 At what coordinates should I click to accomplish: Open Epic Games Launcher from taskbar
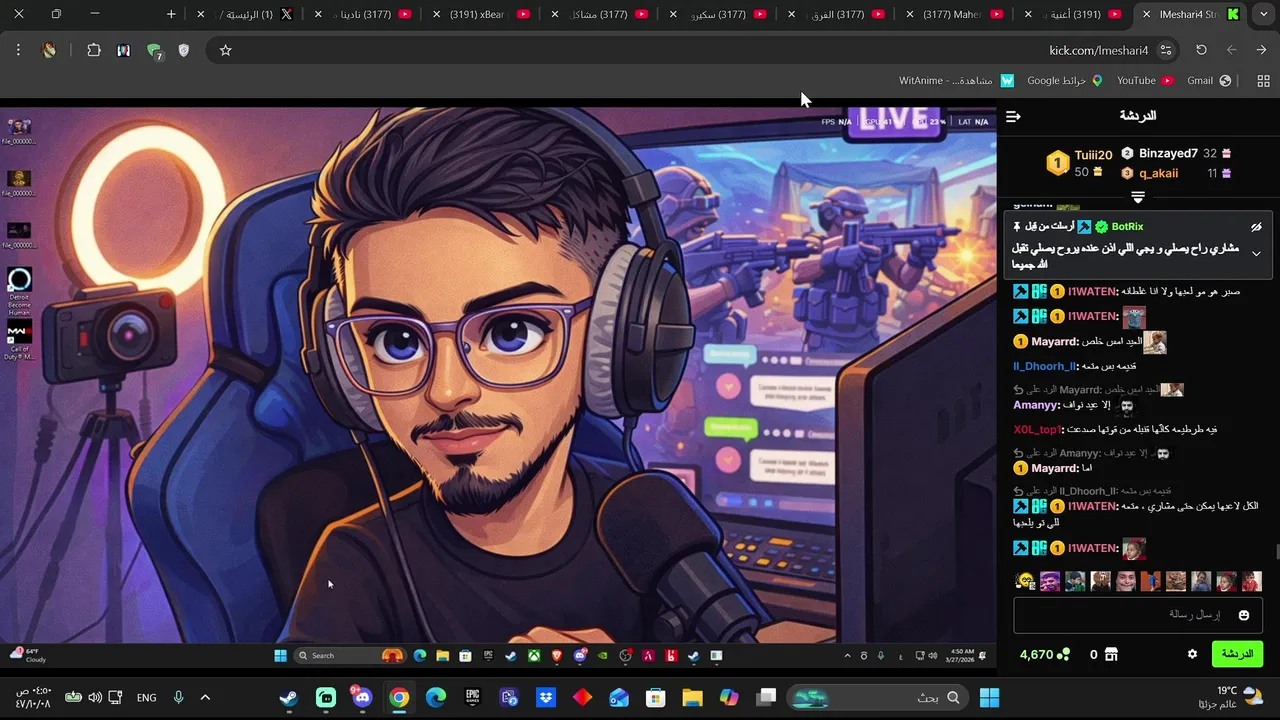click(472, 698)
